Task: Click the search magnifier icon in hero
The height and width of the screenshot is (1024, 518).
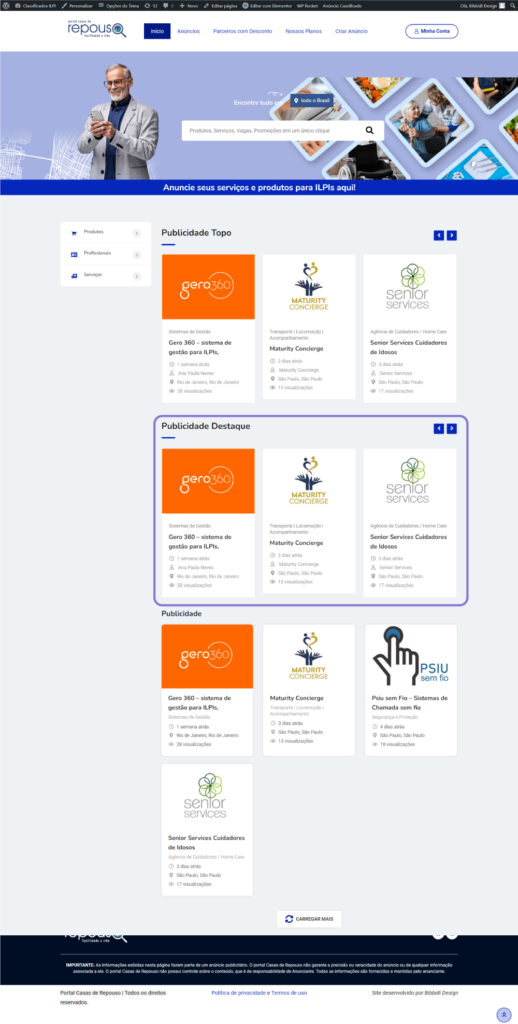Action: tap(370, 131)
